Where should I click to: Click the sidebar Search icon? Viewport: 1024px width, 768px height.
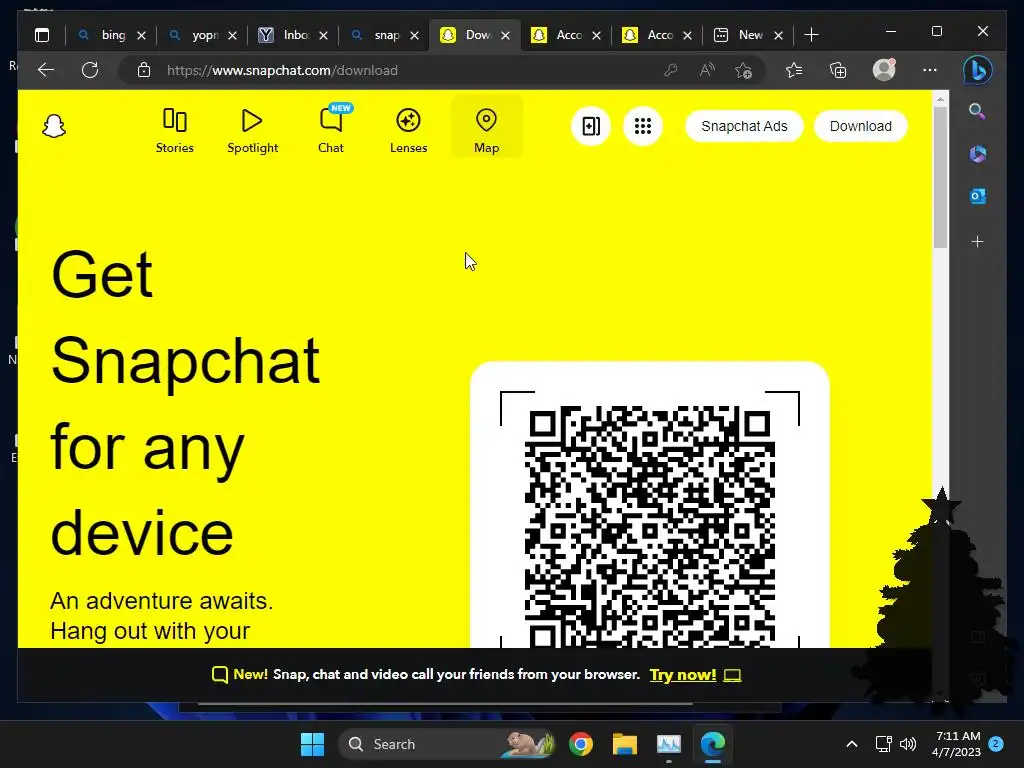tap(977, 111)
